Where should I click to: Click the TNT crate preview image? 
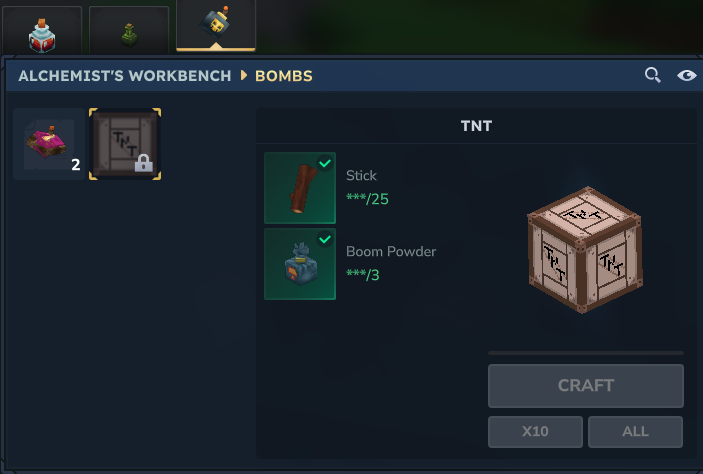pyautogui.click(x=585, y=249)
